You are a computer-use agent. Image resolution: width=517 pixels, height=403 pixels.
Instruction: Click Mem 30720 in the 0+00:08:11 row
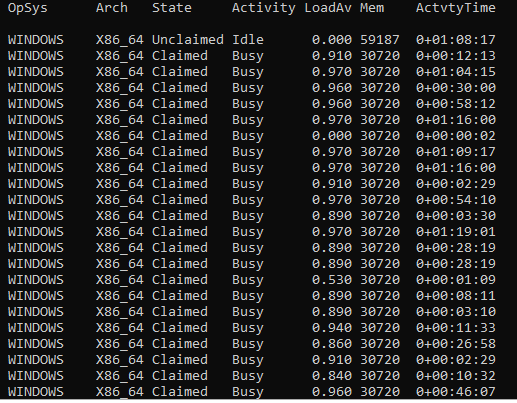click(x=380, y=296)
